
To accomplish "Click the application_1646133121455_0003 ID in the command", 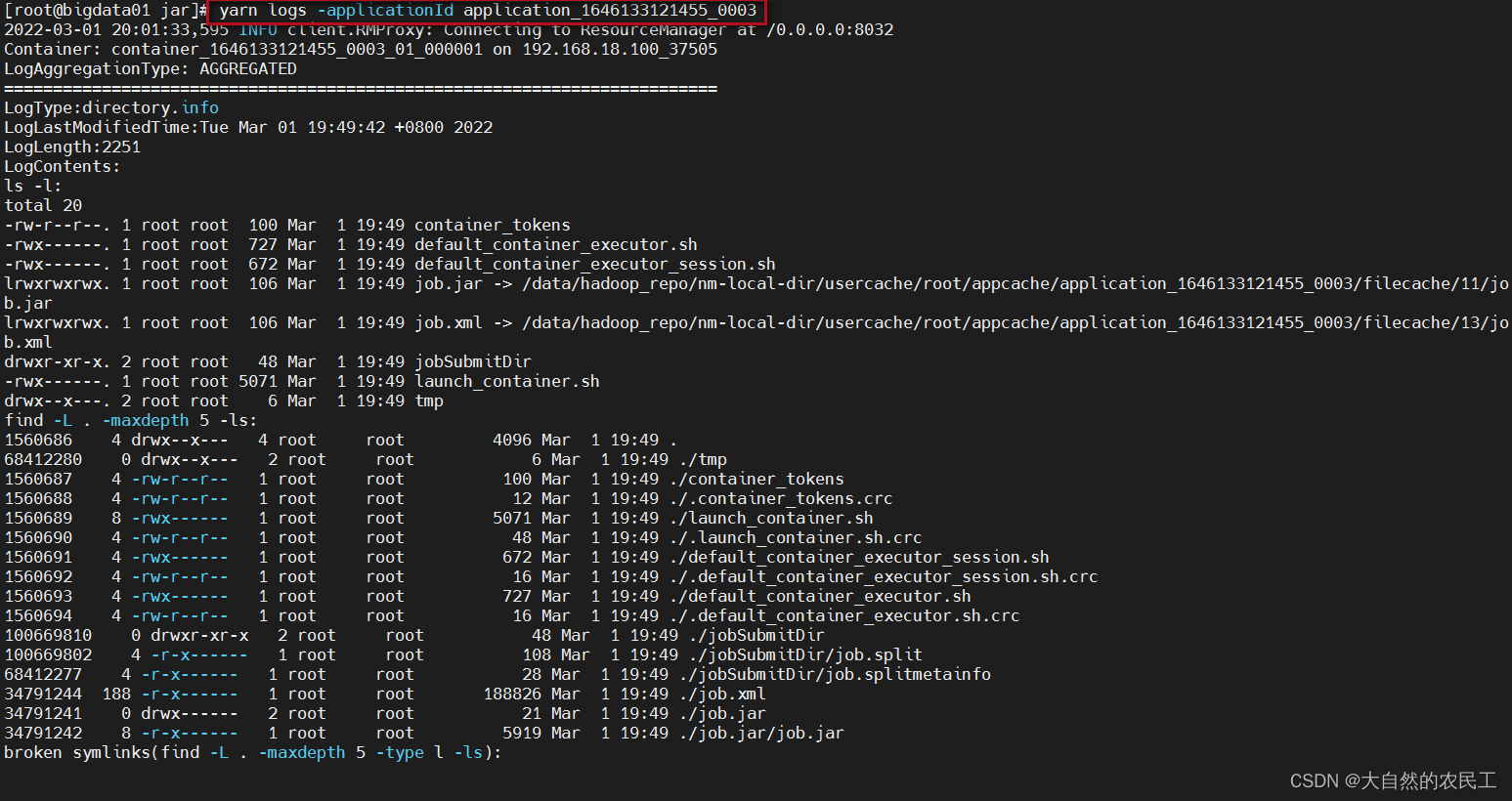I will (x=610, y=11).
